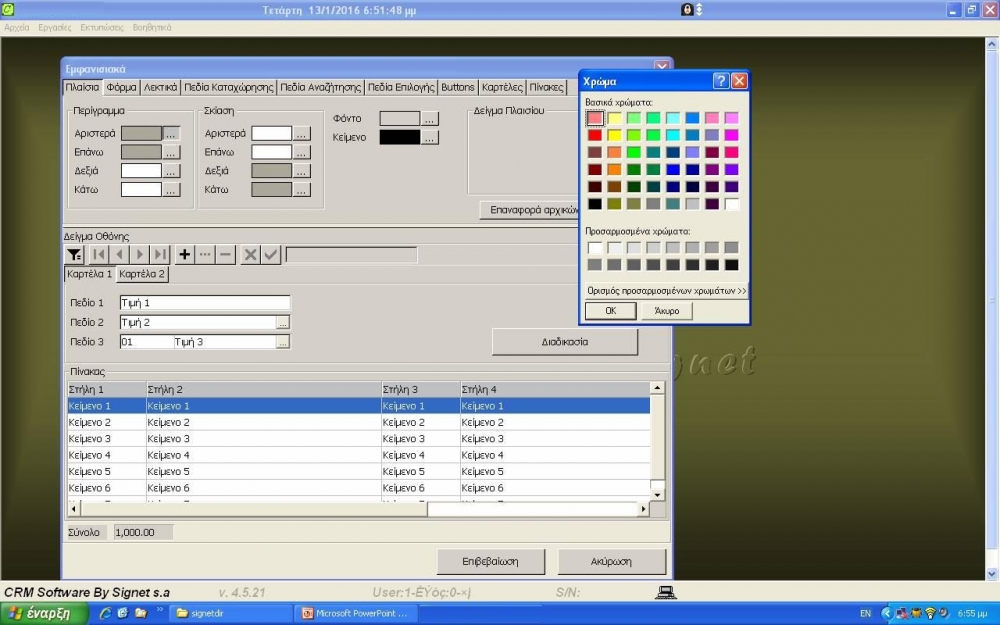Open lookup button next to Τιμή 3

point(283,342)
